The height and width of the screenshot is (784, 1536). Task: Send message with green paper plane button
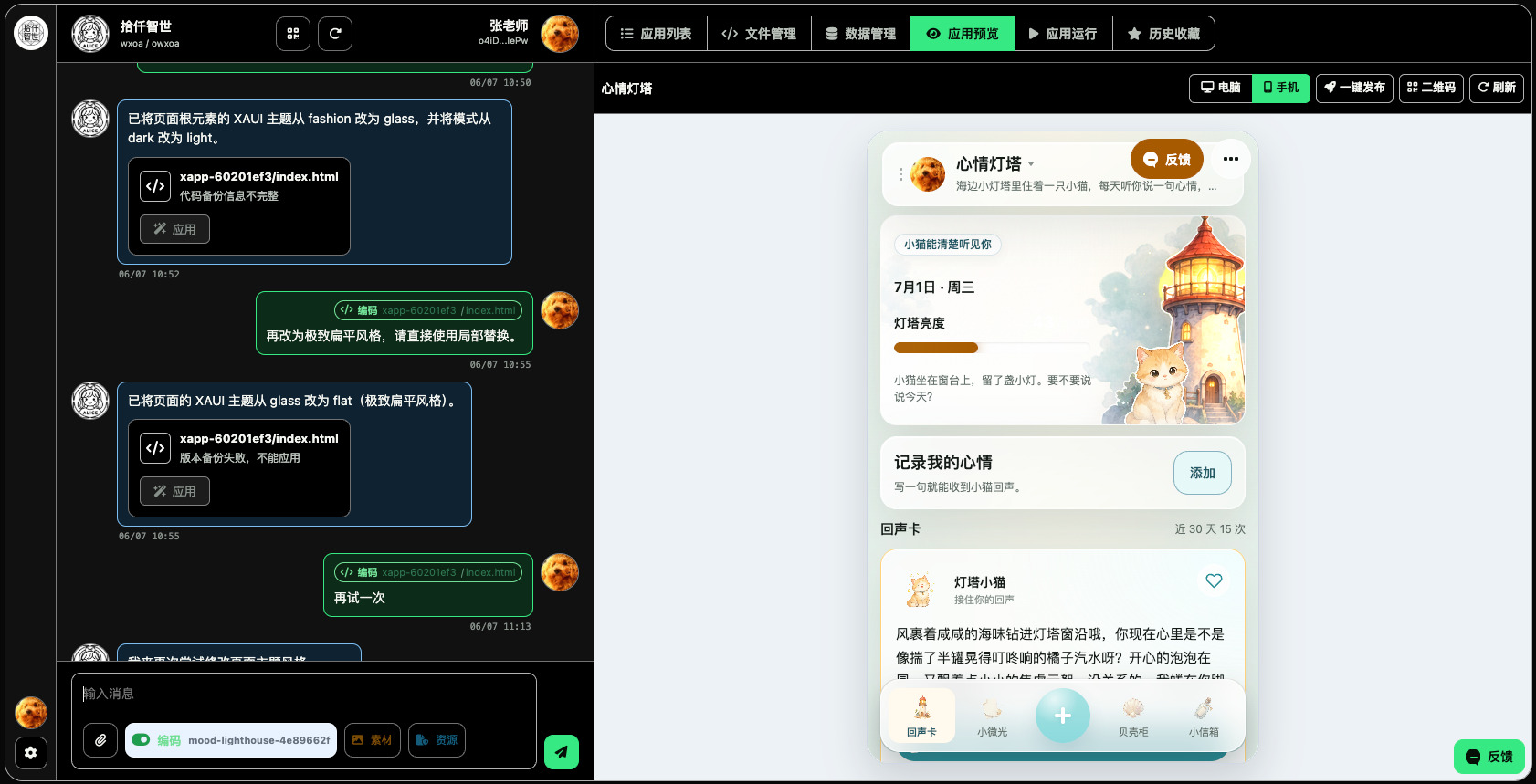(x=562, y=752)
